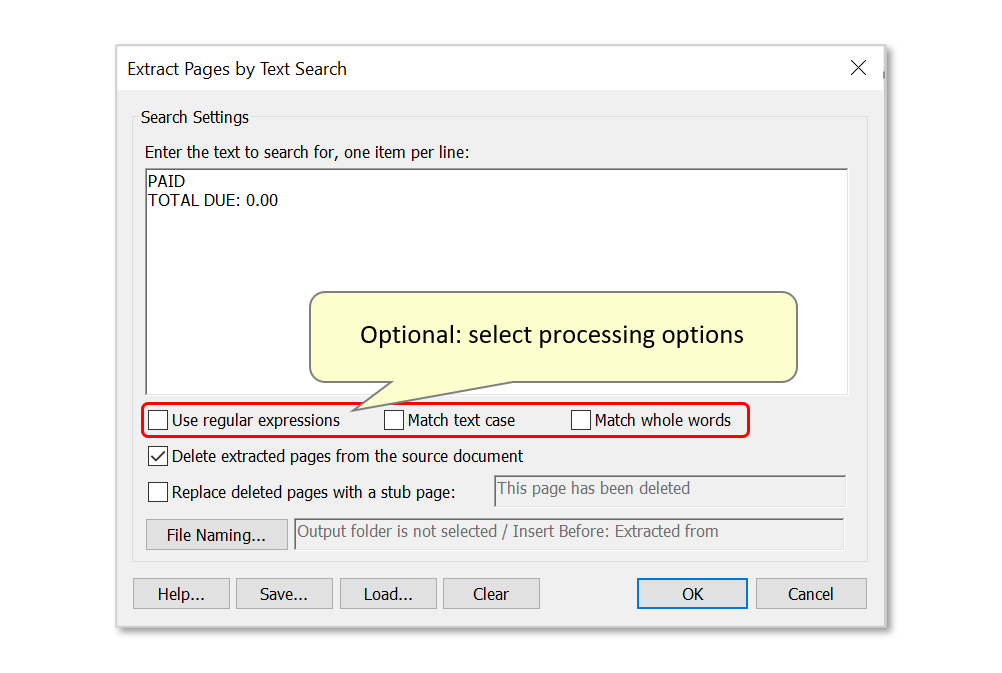This screenshot has width=1002, height=673.
Task: Load previously saved search settings
Action: 388,593
